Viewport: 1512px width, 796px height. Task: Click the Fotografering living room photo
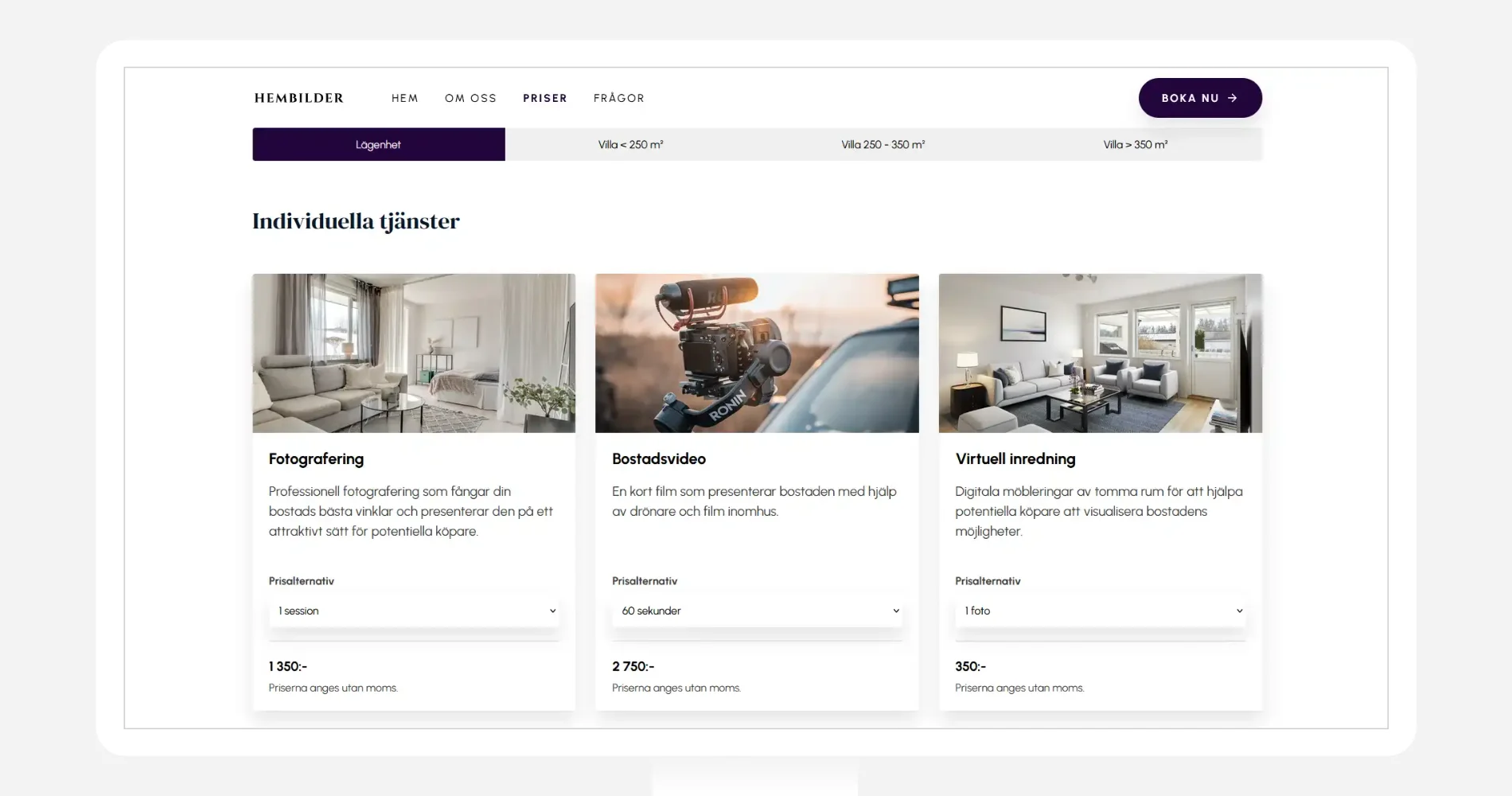point(414,353)
